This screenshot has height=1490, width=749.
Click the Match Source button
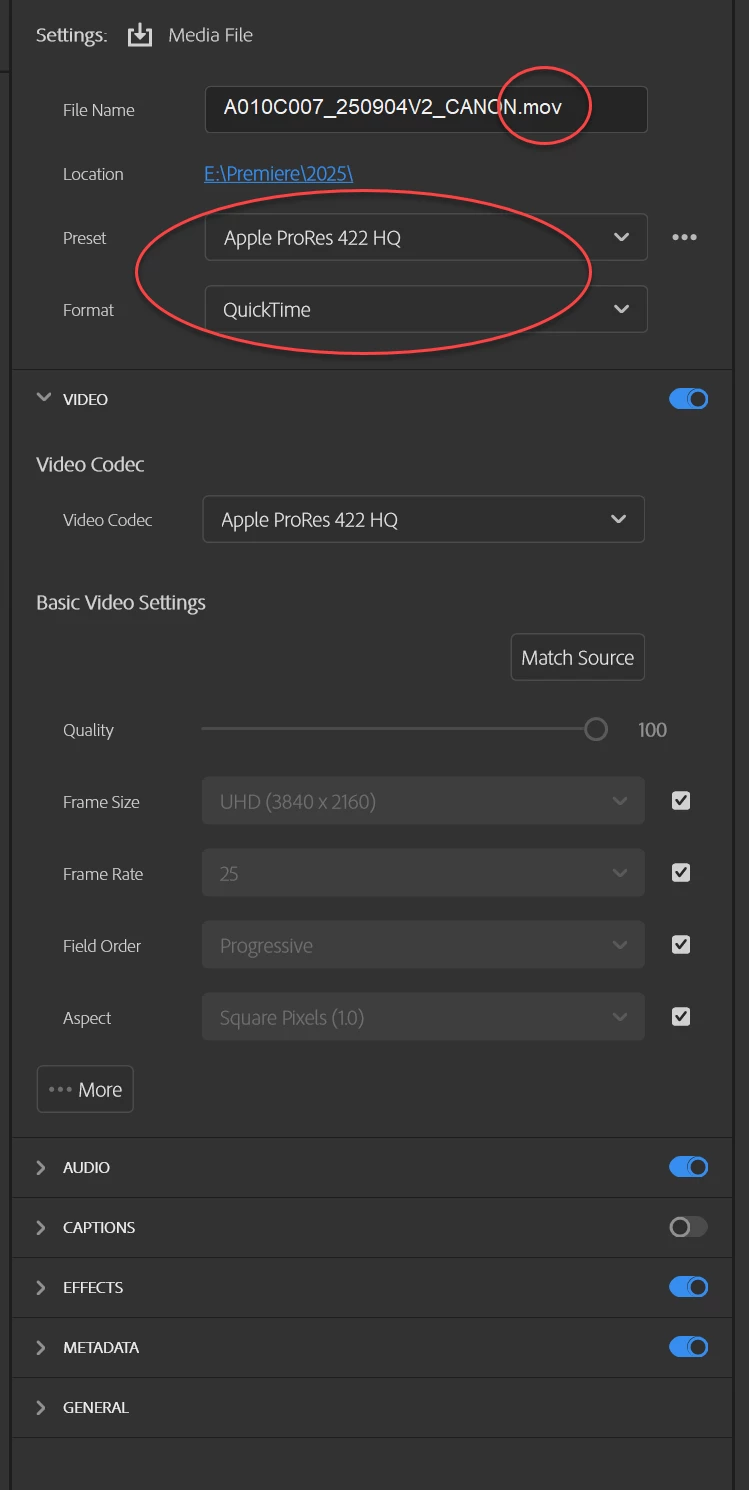pyautogui.click(x=577, y=658)
